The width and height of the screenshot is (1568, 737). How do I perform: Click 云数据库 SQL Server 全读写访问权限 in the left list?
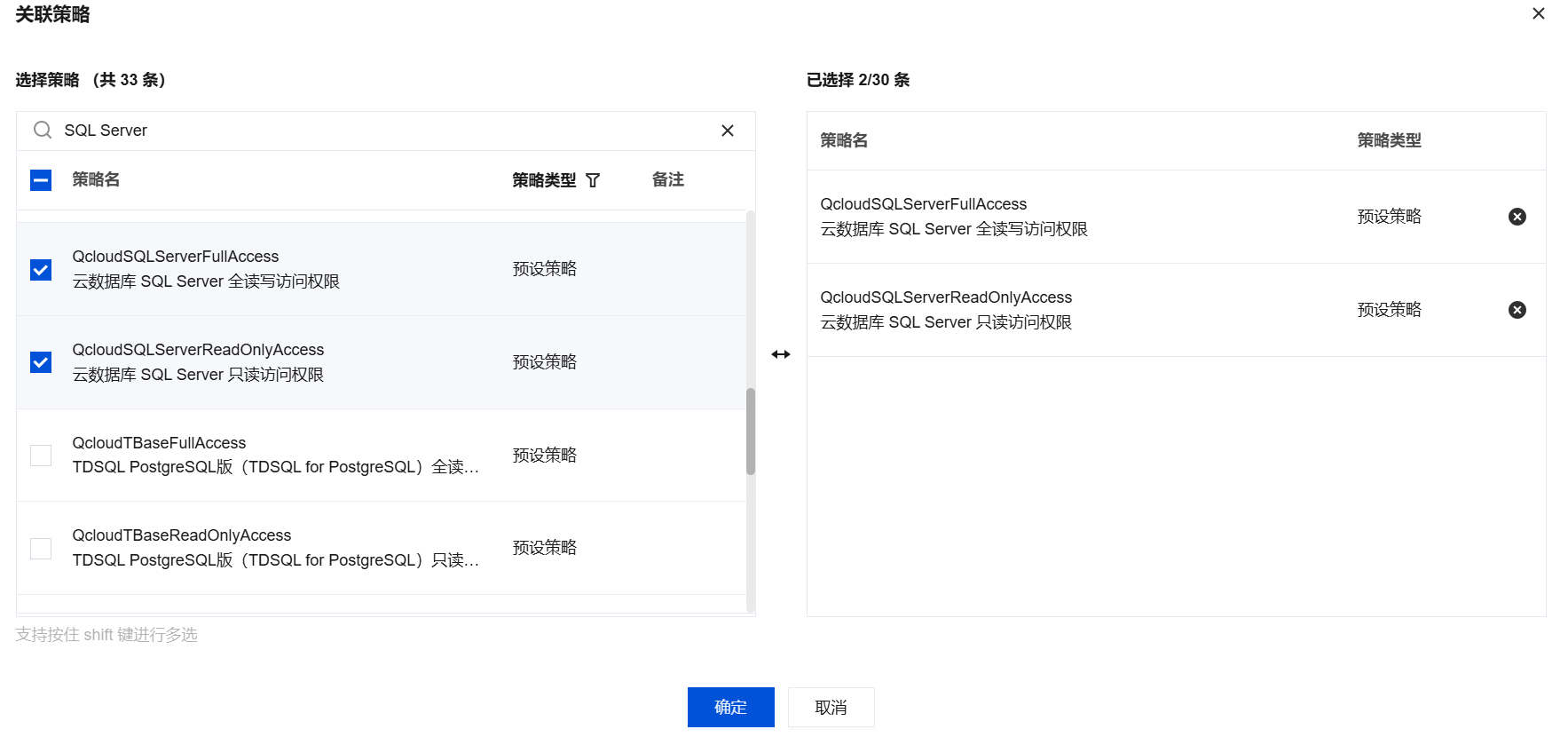click(x=206, y=281)
